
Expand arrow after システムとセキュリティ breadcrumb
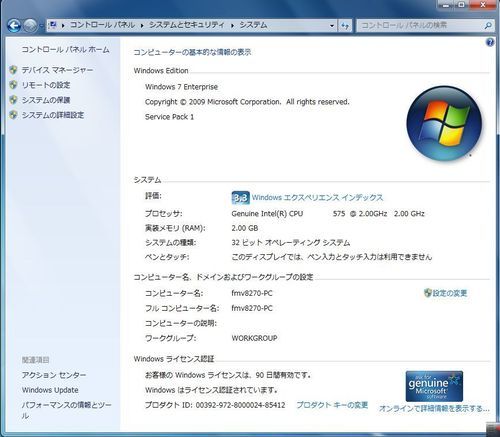point(232,25)
